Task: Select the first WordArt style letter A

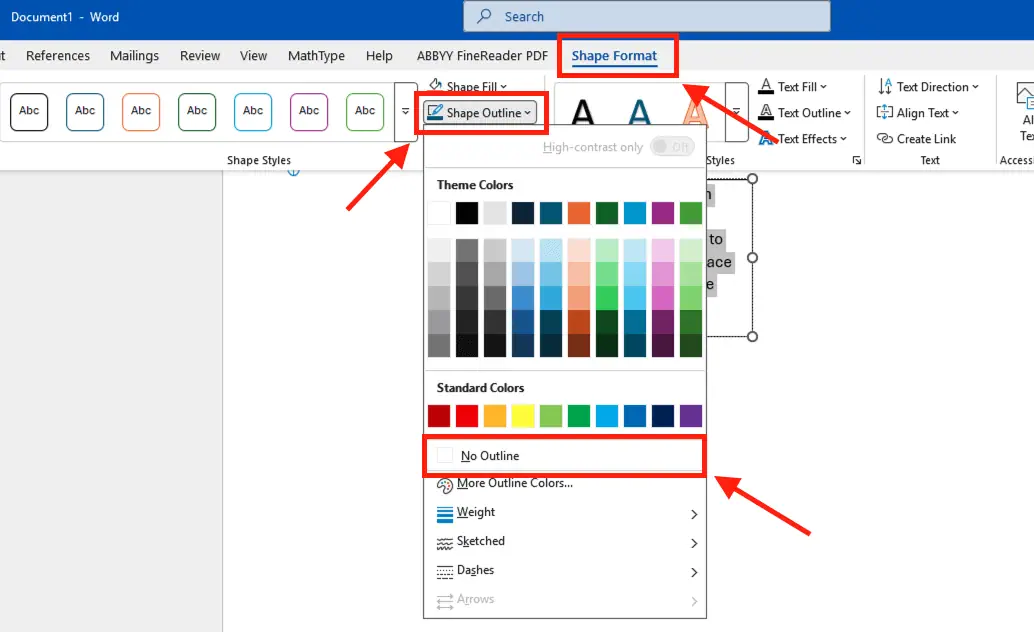Action: point(585,112)
